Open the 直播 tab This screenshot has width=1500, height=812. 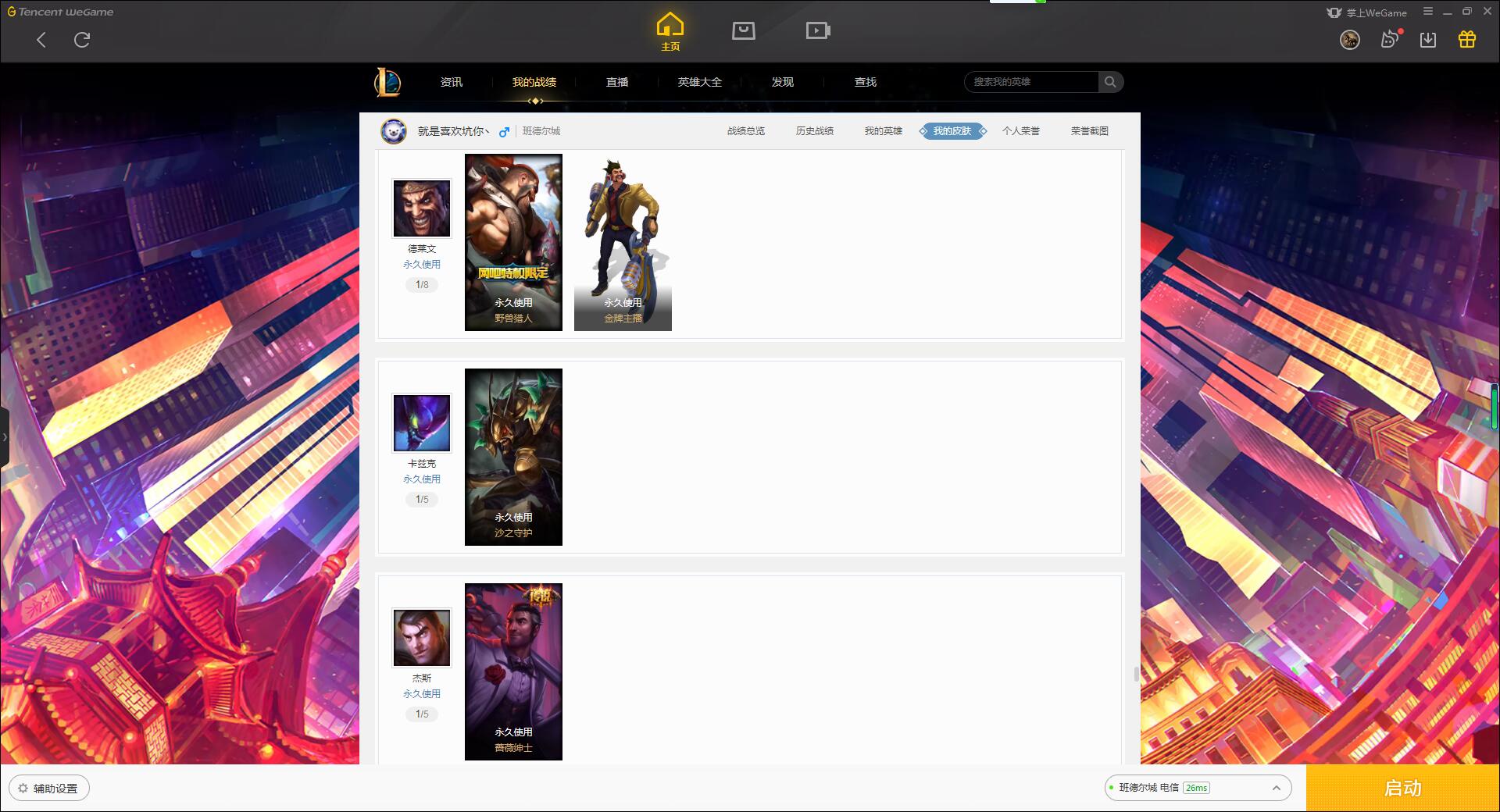coord(617,82)
